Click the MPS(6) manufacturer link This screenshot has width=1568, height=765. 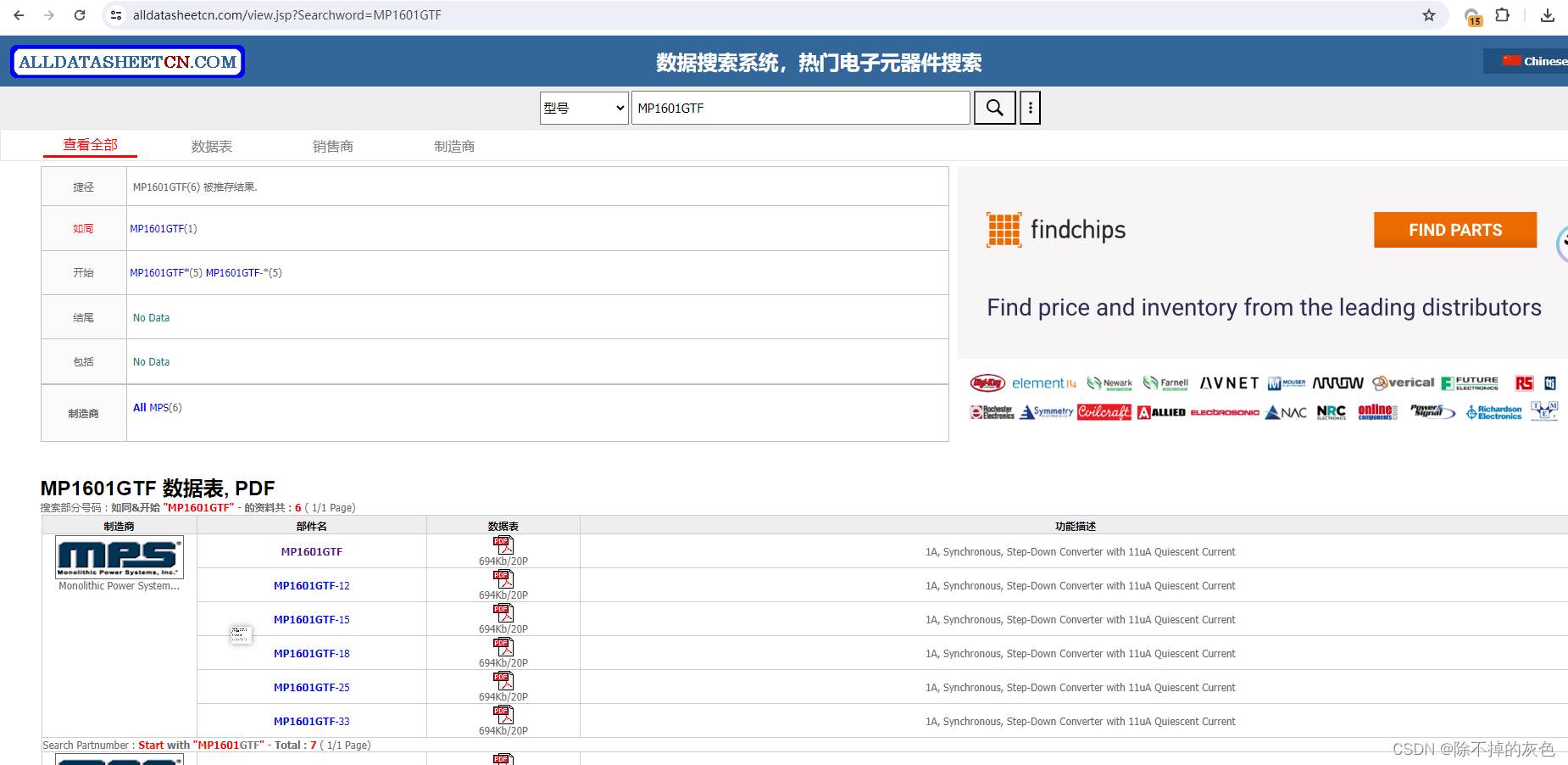165,408
